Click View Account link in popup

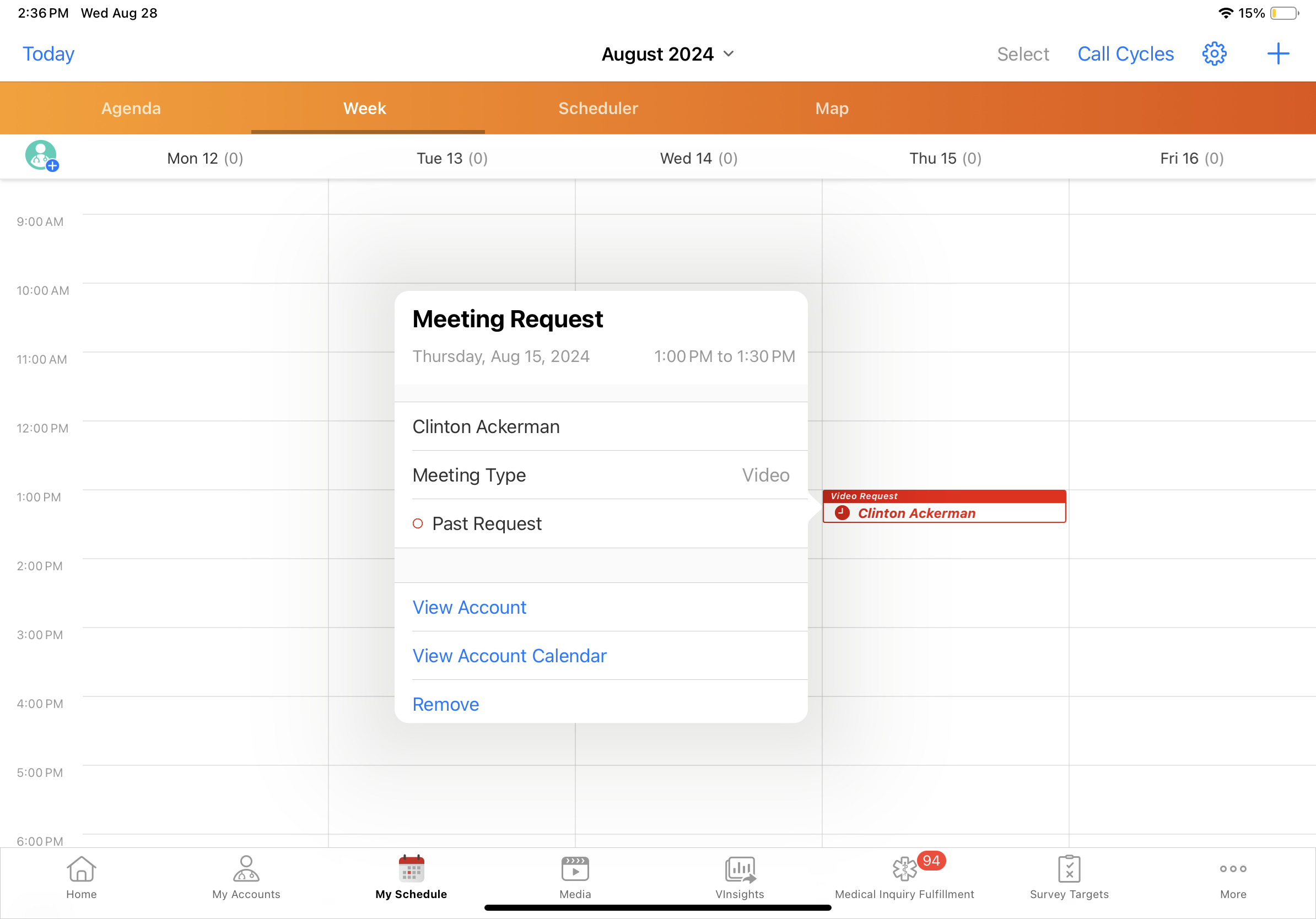pyautogui.click(x=469, y=607)
